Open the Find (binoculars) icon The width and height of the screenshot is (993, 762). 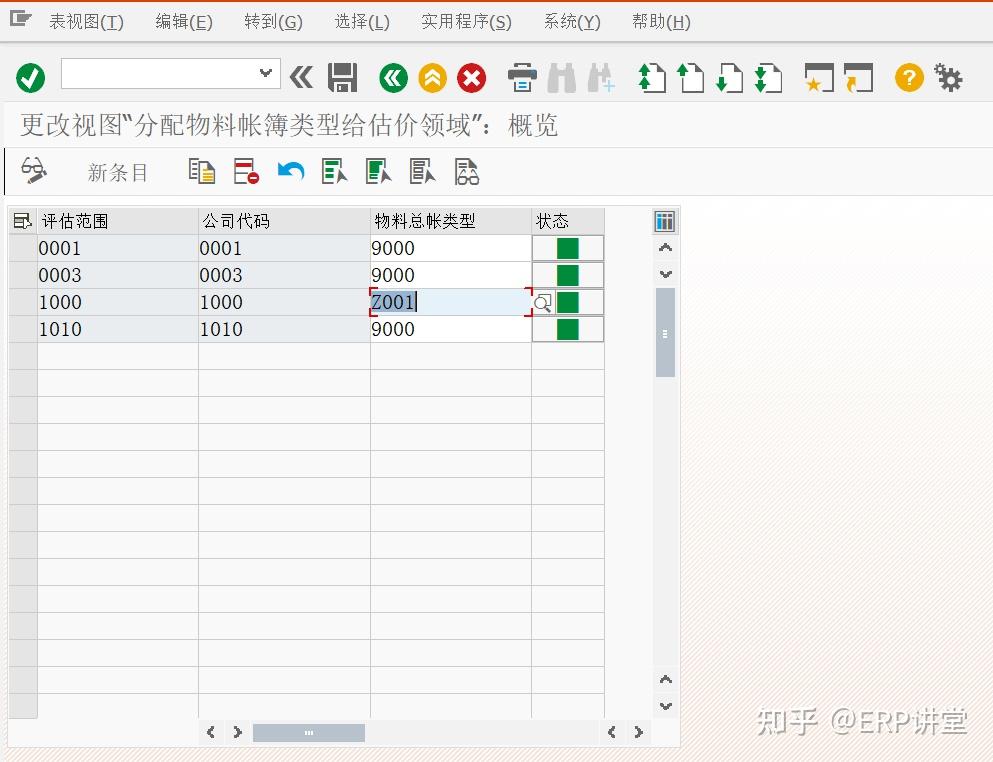click(563, 77)
